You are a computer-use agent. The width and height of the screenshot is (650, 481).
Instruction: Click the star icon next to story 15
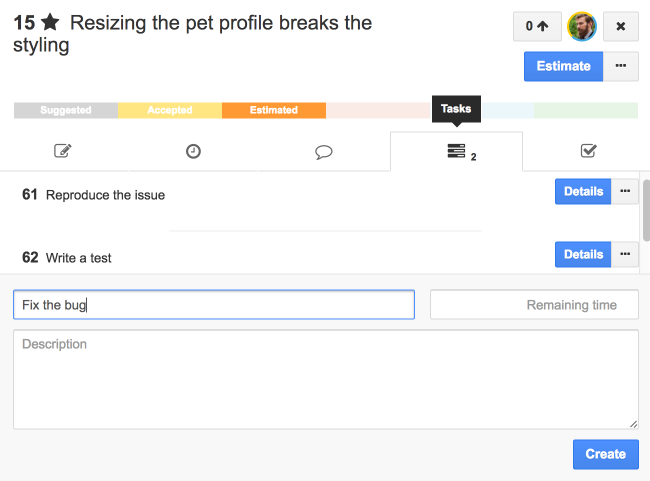click(50, 24)
